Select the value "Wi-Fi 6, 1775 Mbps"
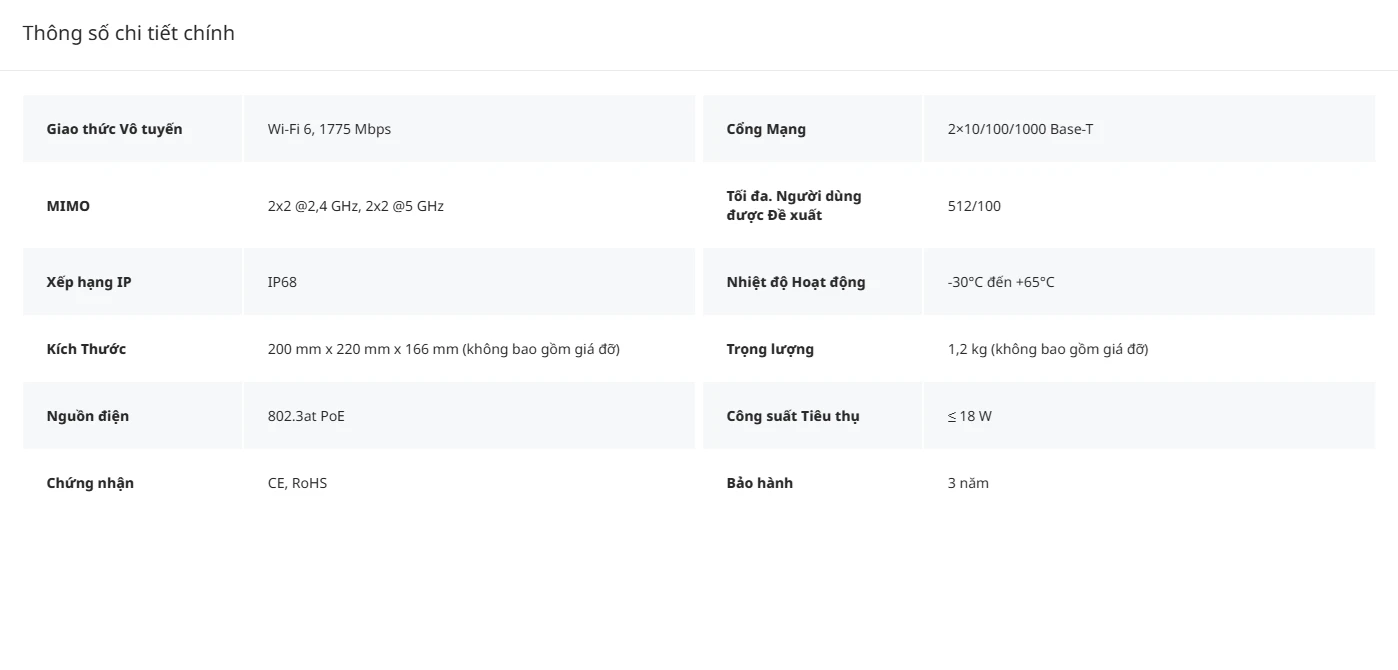The width and height of the screenshot is (1398, 670). coord(329,129)
